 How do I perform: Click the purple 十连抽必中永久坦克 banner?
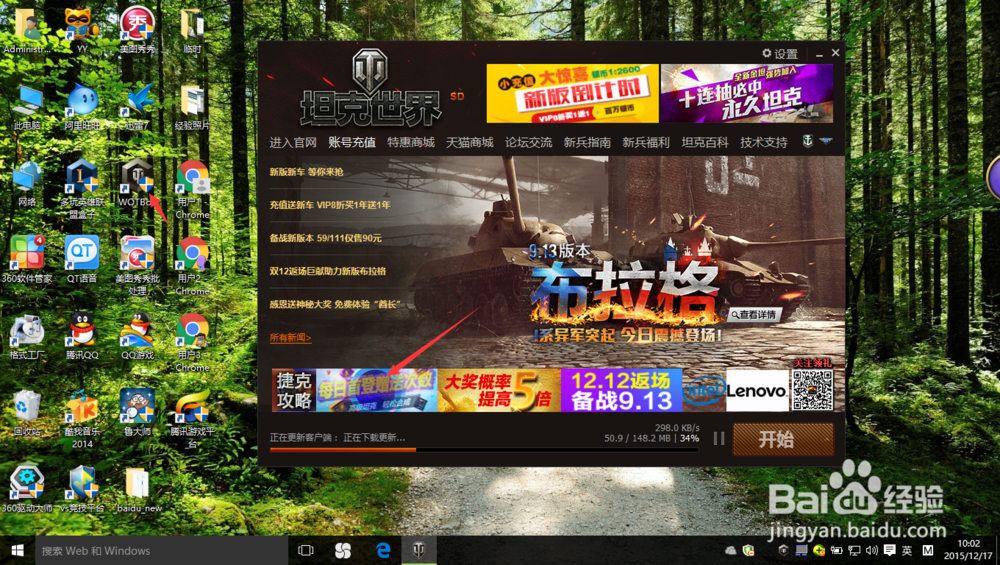click(x=747, y=93)
